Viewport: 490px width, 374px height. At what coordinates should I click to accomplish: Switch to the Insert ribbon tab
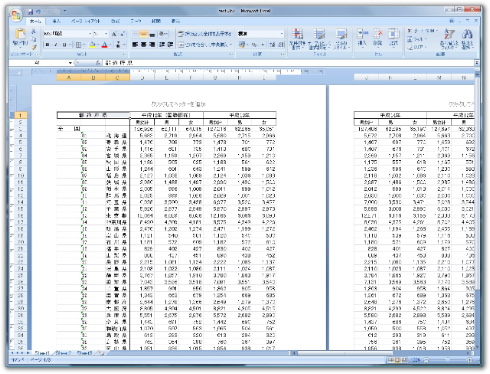click(57, 21)
